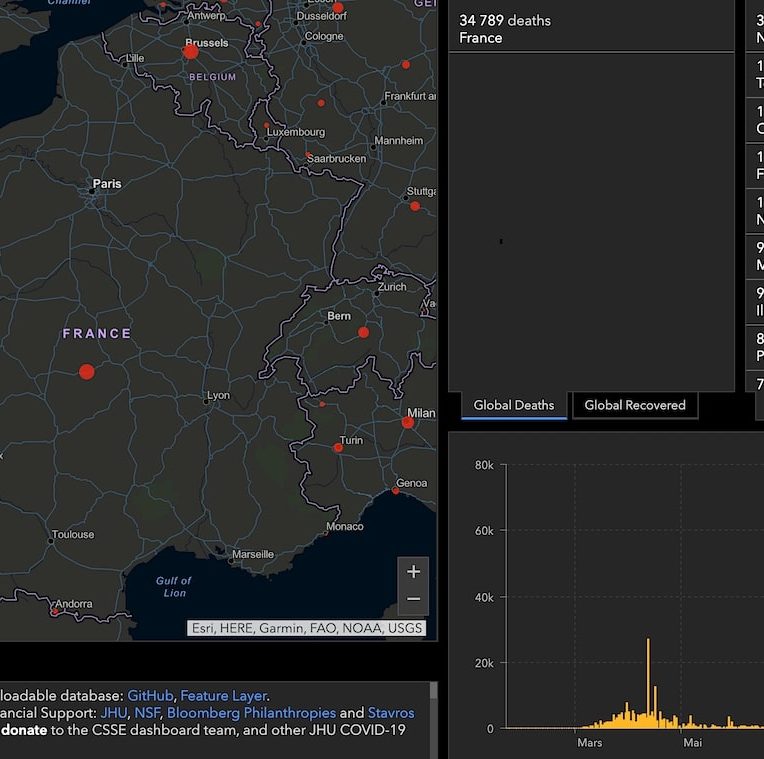Select the France 34 789 deaths entry
The width and height of the screenshot is (764, 759).
coord(591,29)
